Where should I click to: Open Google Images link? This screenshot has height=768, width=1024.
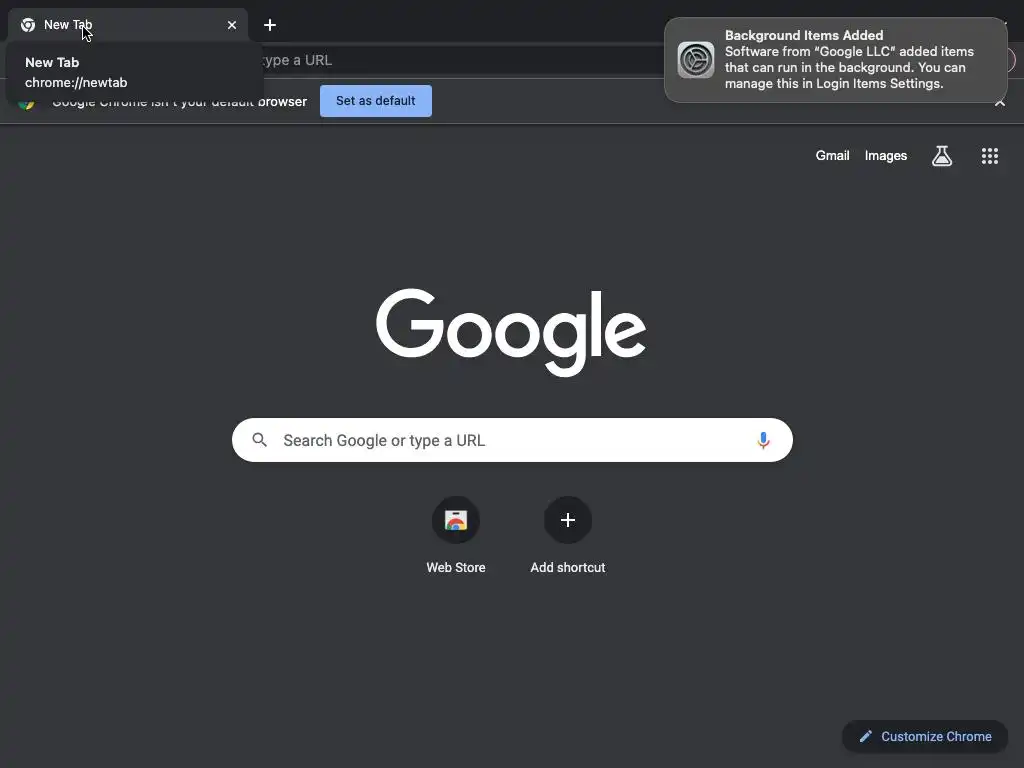click(886, 155)
